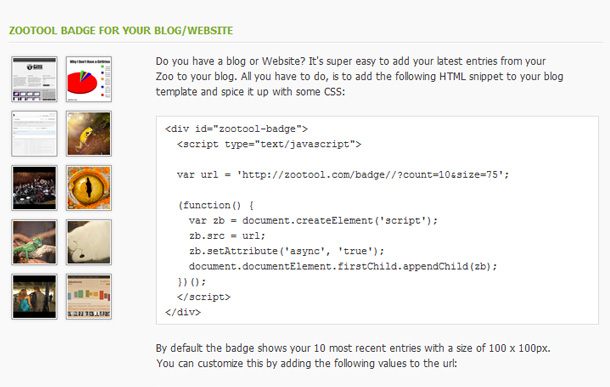Open the green lizard thumbnail
This screenshot has height=387, width=610.
(x=34, y=242)
